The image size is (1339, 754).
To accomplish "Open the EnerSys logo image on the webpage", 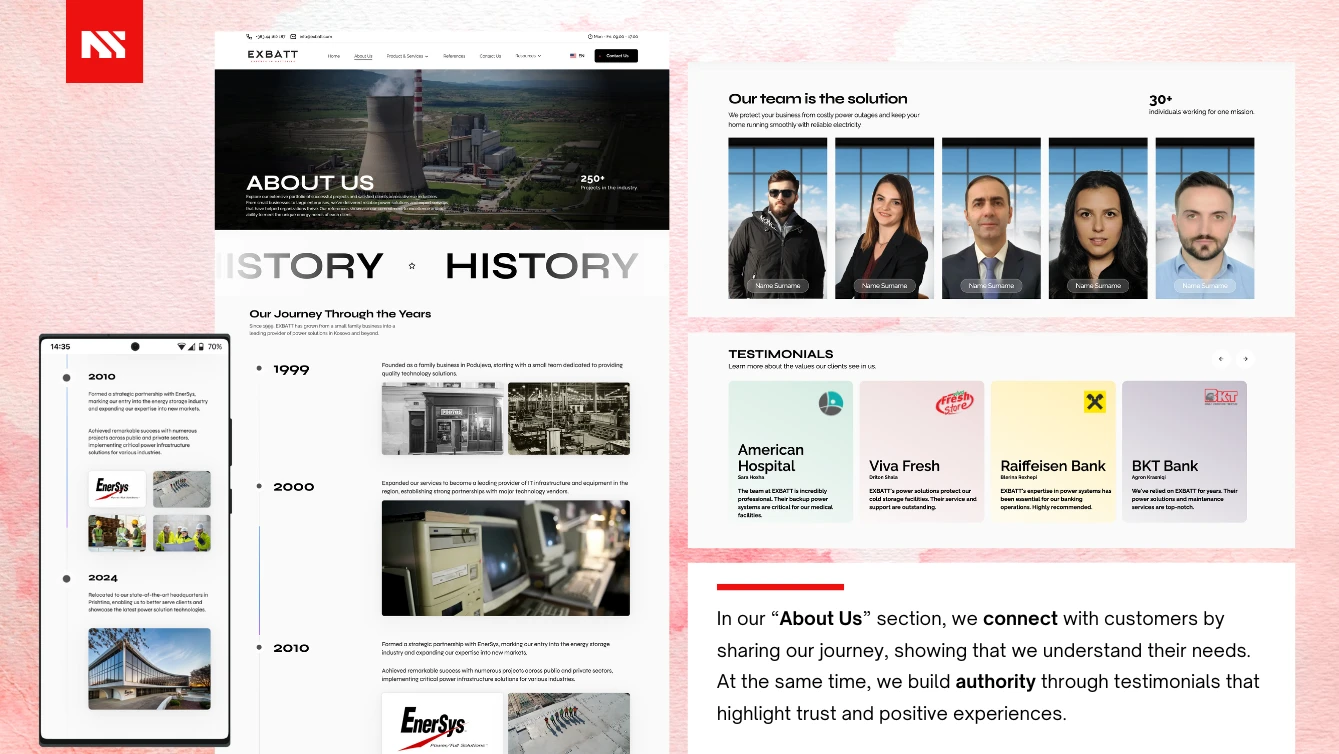I will [x=443, y=723].
